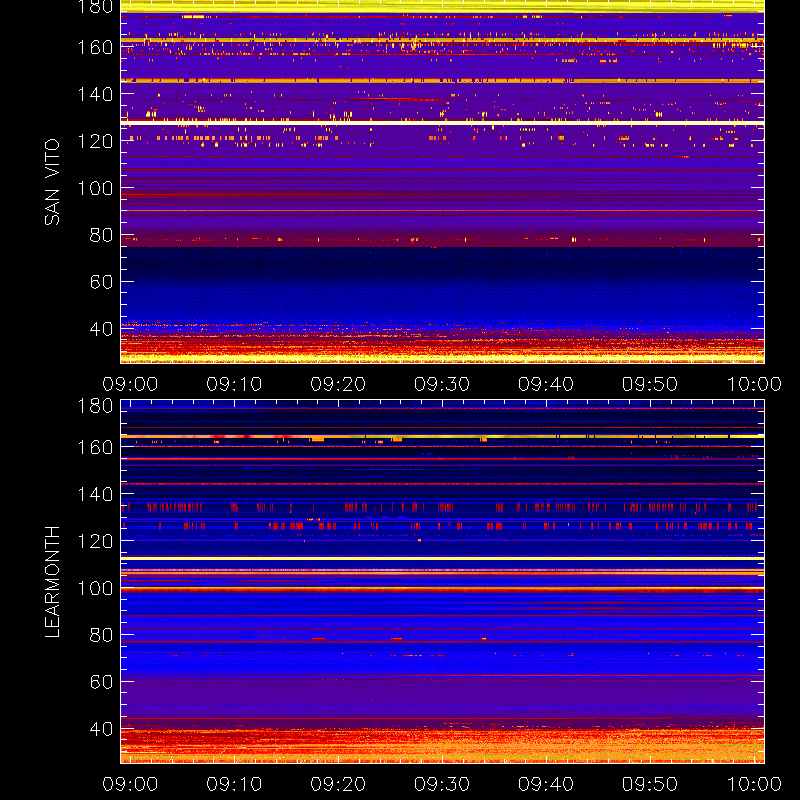Screen dimensions: 800x800
Task: Click 09:30 time label under SAN VITO plot
Action: (442, 384)
